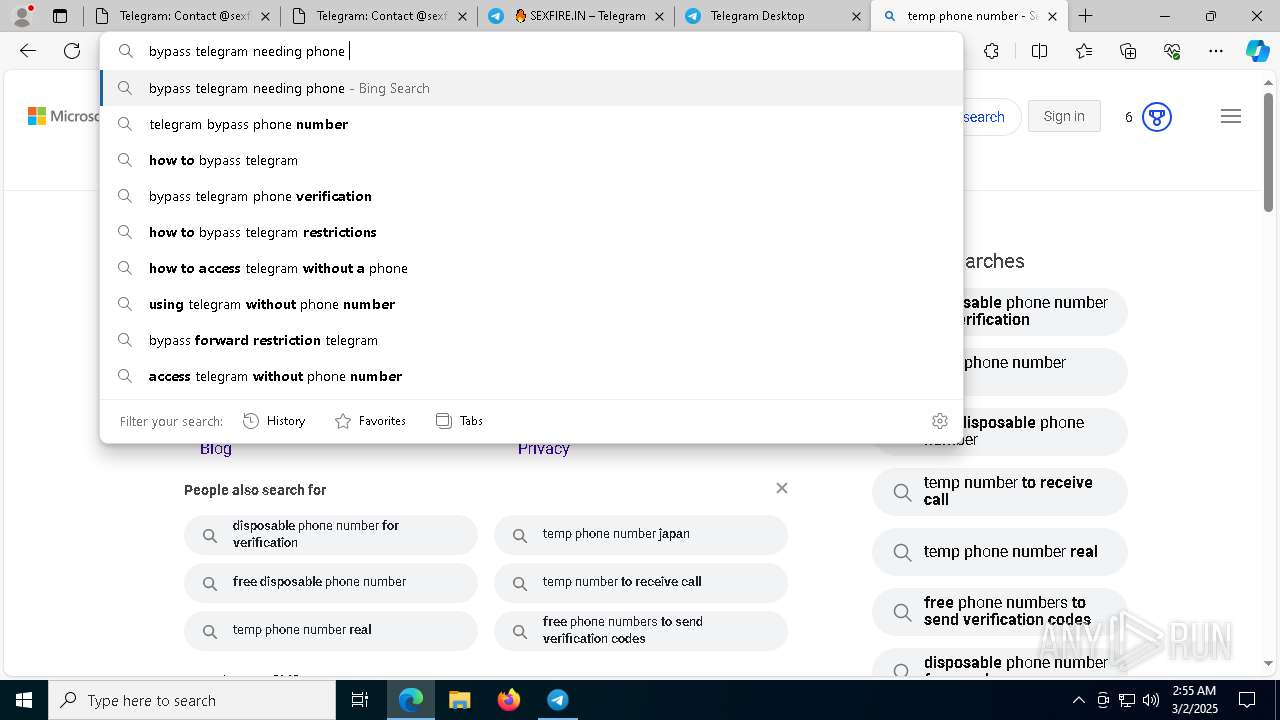Open File Explorer from the taskbar

tap(459, 700)
